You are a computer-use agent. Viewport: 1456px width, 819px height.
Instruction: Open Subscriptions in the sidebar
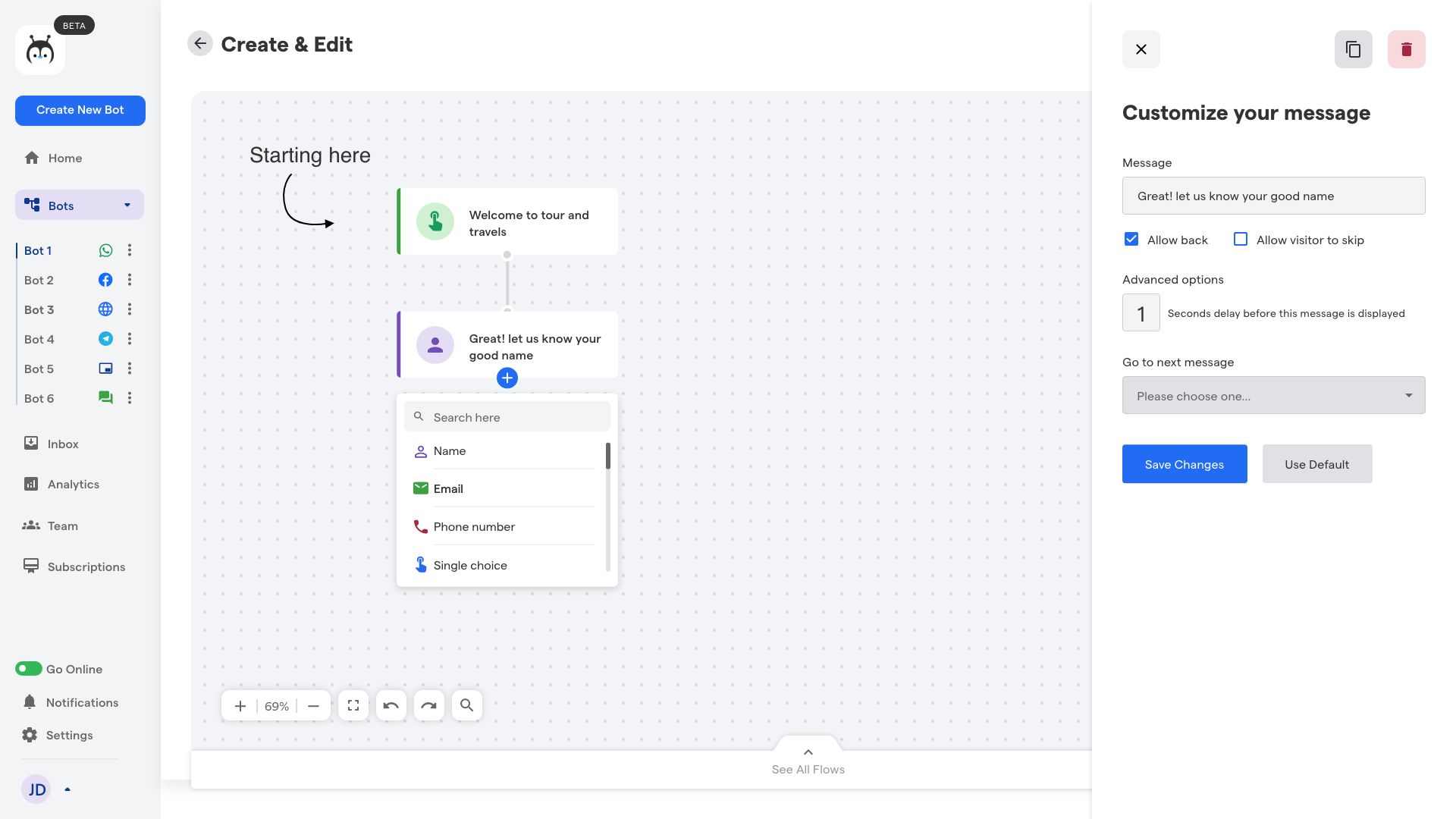(74, 566)
